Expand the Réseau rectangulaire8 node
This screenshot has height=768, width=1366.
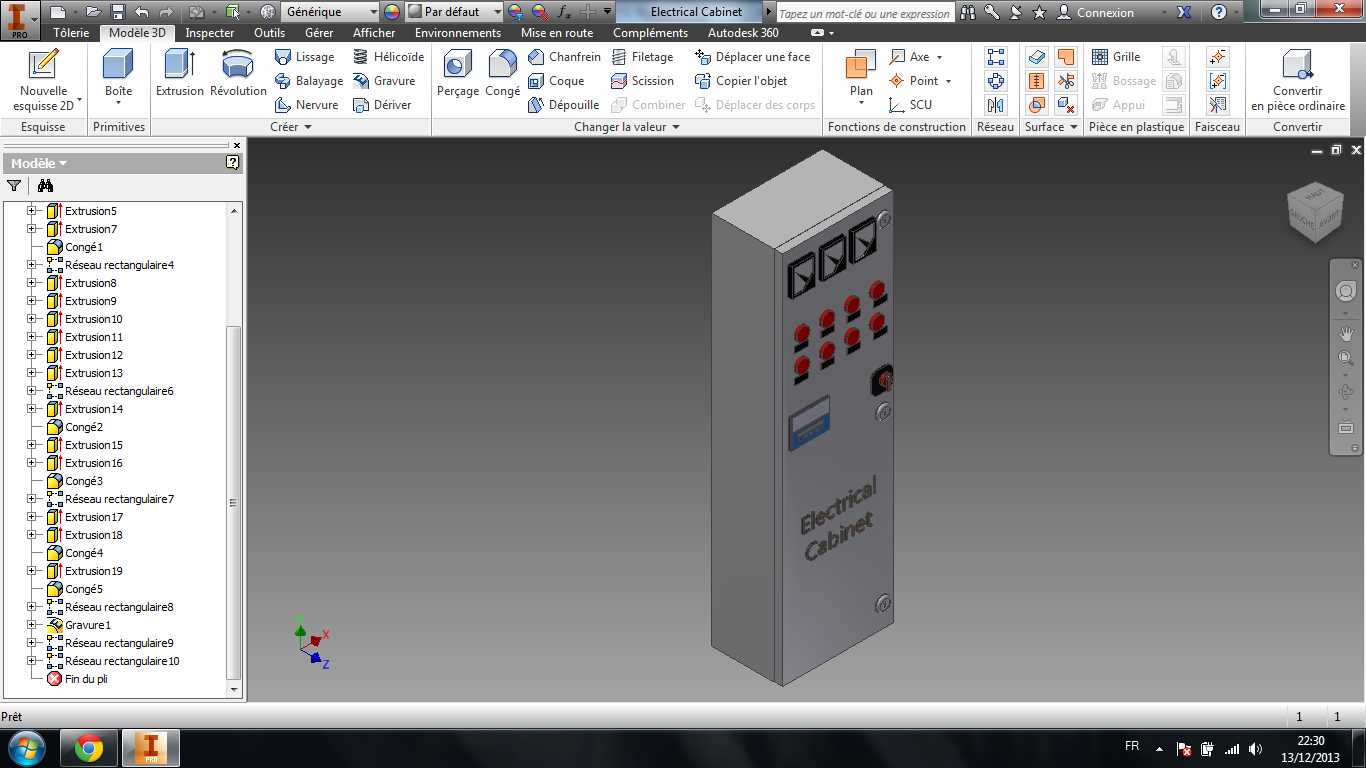32,607
